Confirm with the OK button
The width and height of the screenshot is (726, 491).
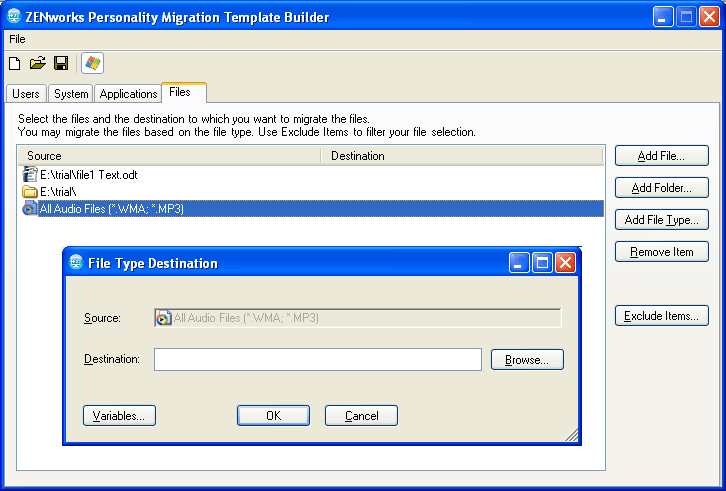point(273,415)
